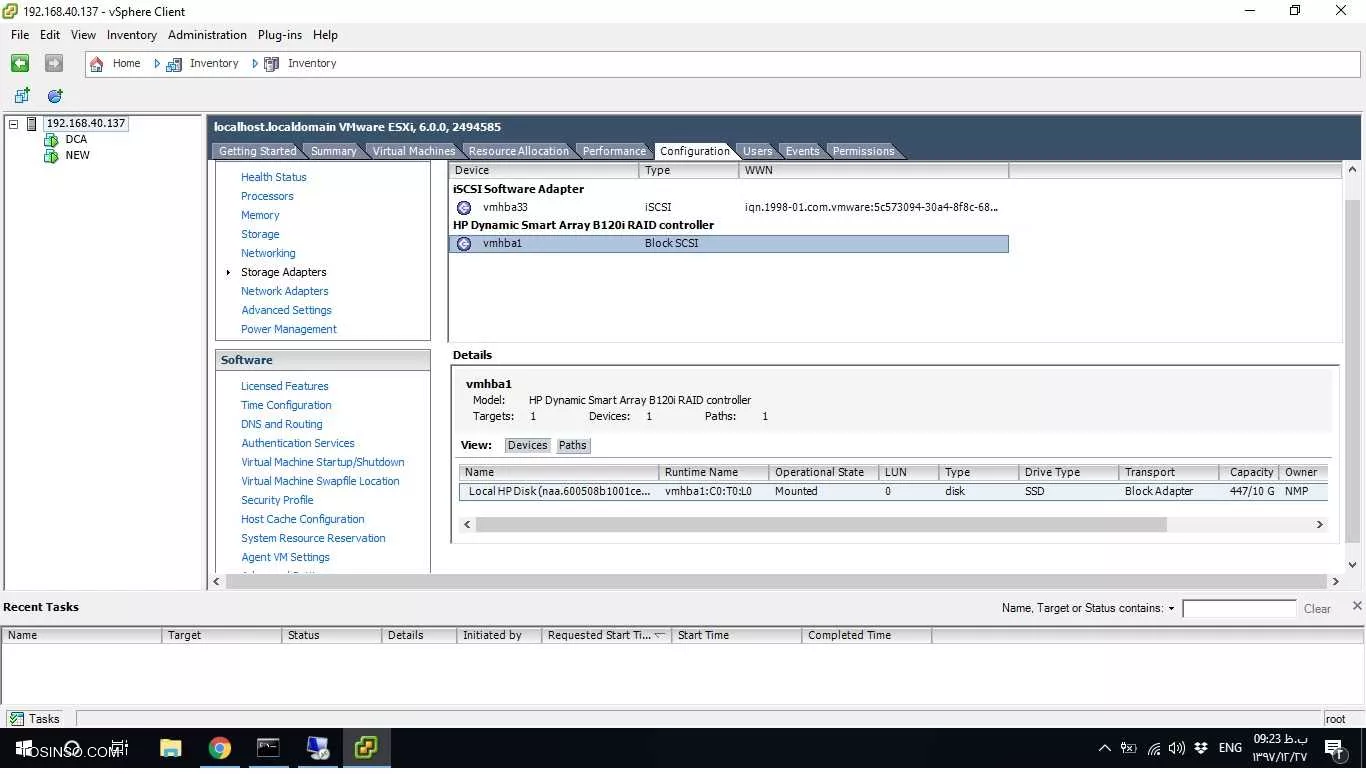Click the vSphere Client taskbar icon
Image resolution: width=1366 pixels, height=774 pixels.
[366, 748]
